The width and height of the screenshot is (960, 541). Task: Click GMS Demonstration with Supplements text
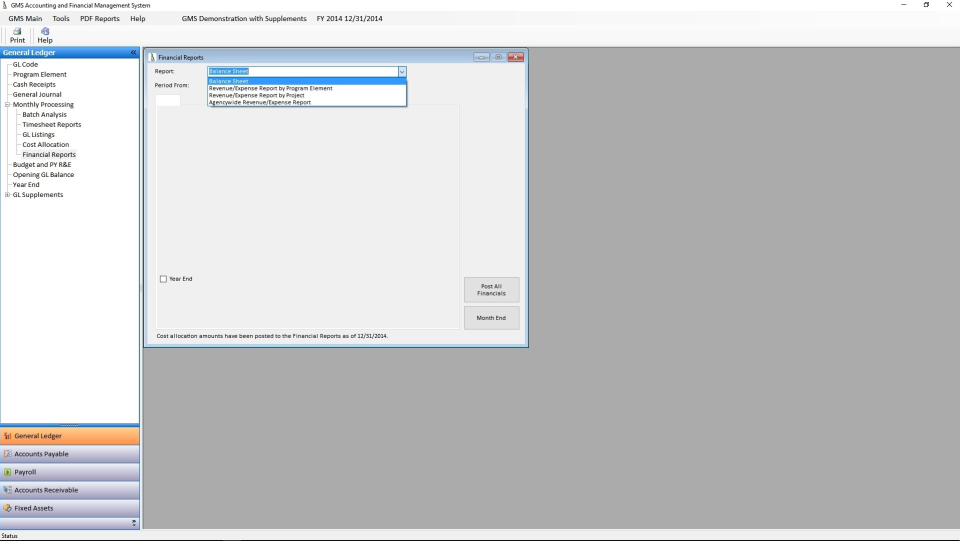click(x=244, y=18)
